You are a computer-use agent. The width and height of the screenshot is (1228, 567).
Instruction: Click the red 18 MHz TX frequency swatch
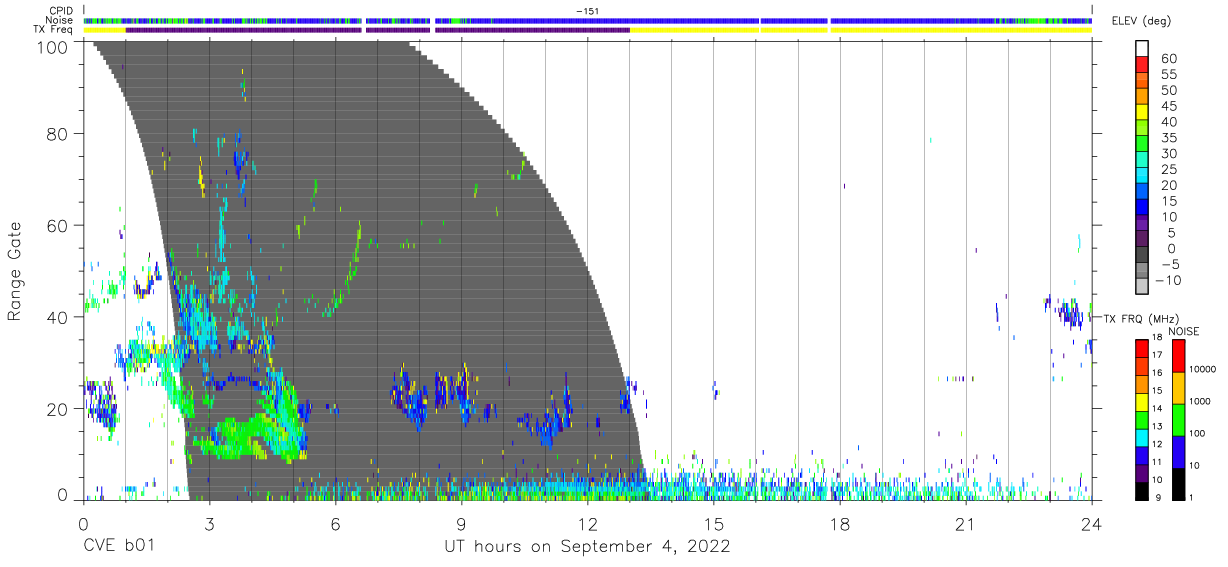click(x=1142, y=346)
